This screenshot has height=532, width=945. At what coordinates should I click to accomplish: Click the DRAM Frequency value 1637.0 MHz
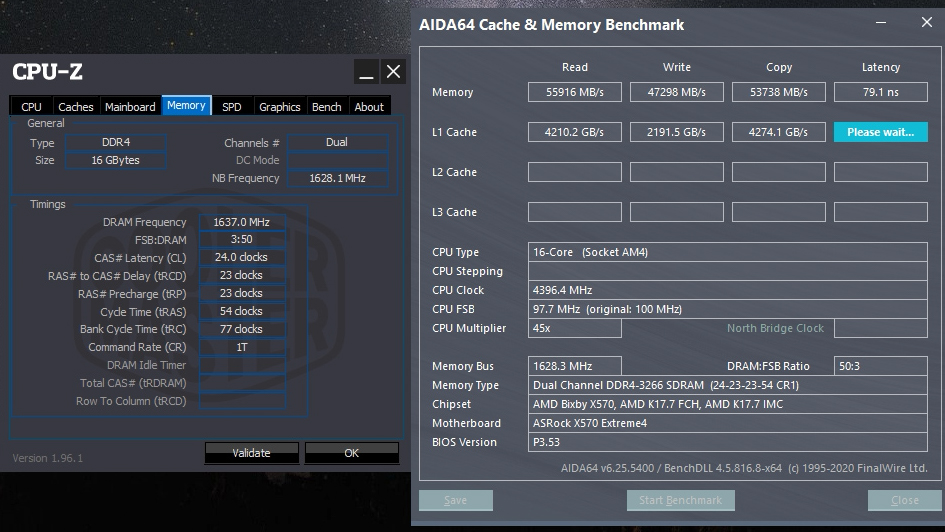click(242, 222)
